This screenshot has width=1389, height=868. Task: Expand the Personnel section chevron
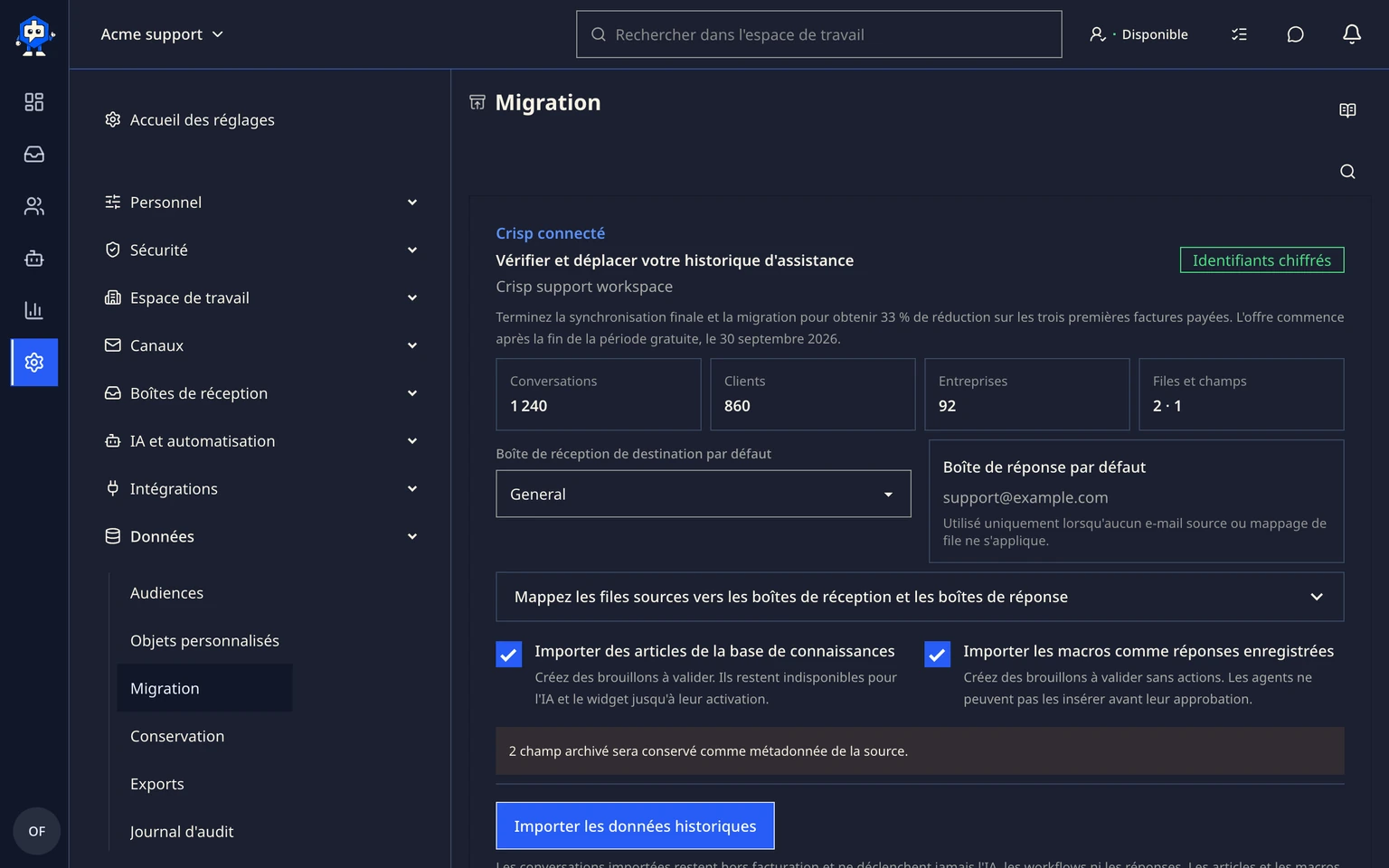click(412, 202)
